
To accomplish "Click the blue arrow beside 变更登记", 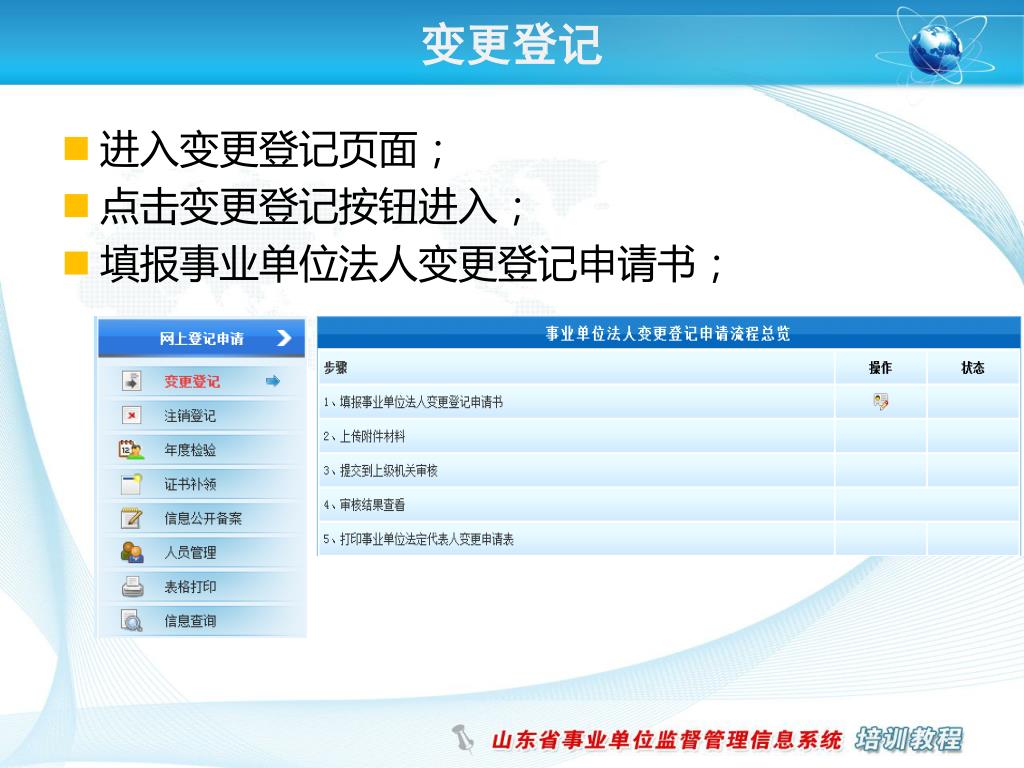I will coord(273,381).
